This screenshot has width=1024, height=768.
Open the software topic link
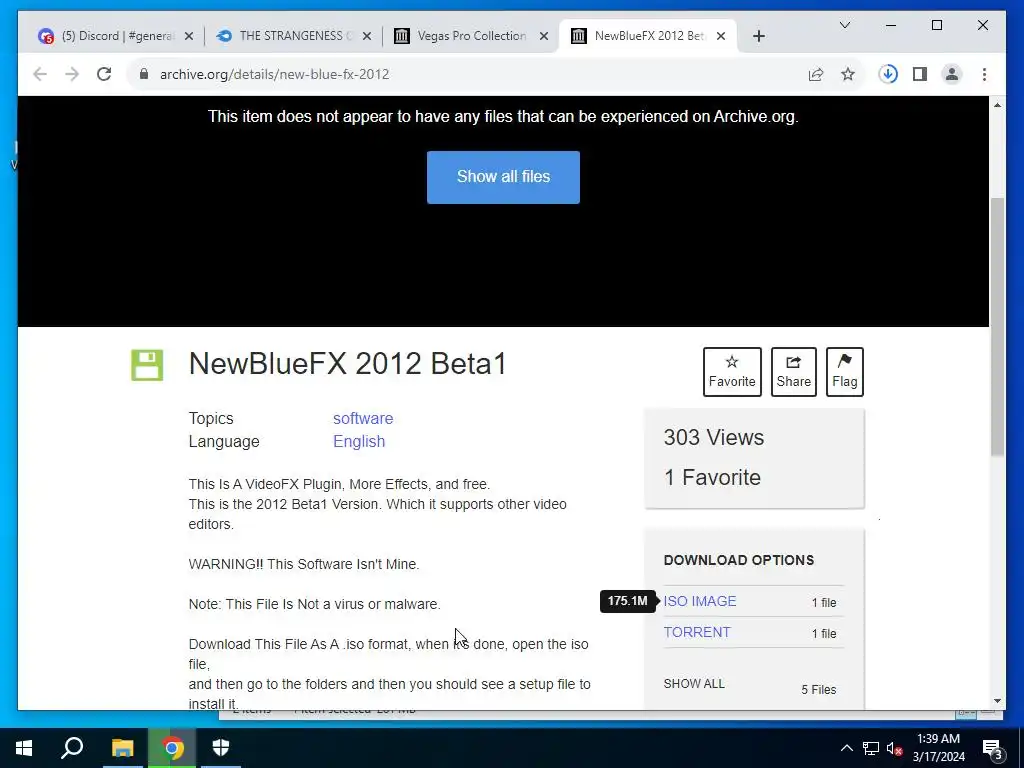[x=363, y=418]
